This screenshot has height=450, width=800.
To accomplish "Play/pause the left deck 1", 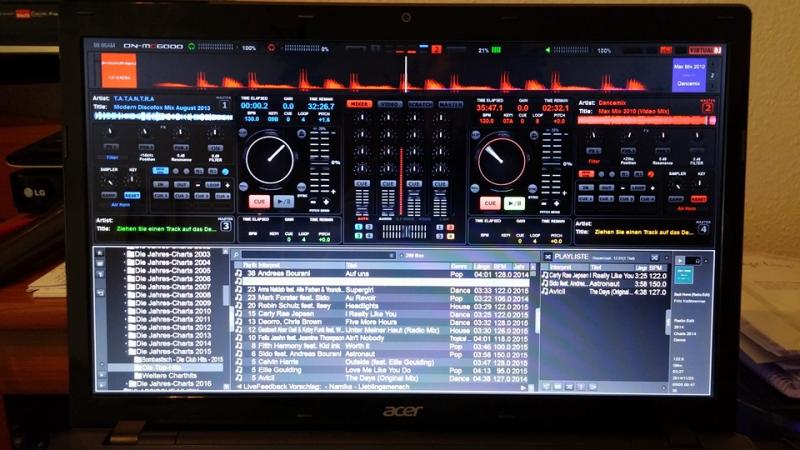I will pos(283,202).
